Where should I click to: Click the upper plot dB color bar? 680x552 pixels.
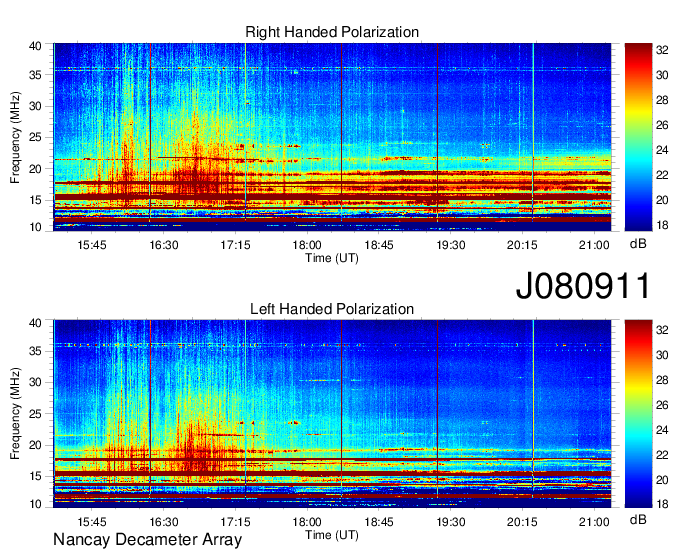(638, 137)
